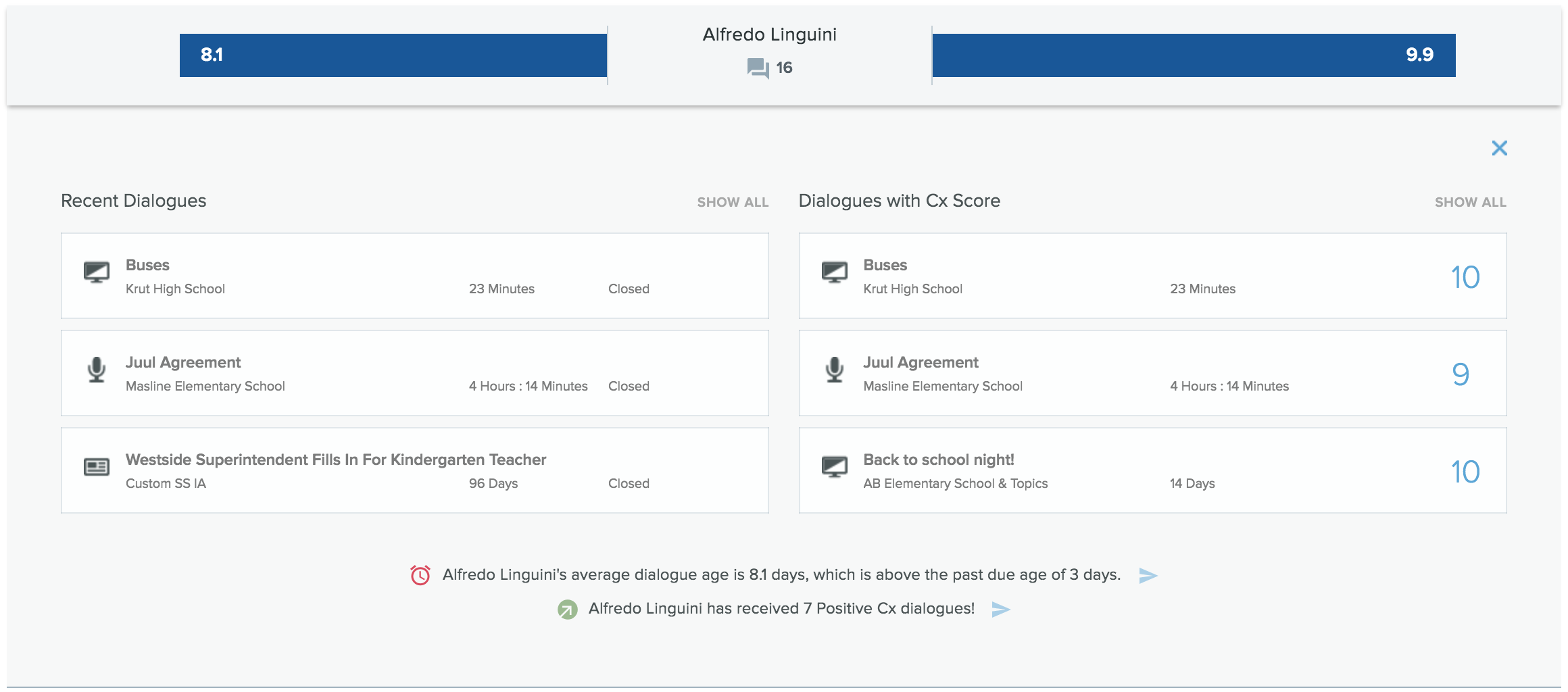Click the dialogue count chat icon
The image size is (1568, 692).
(x=758, y=68)
